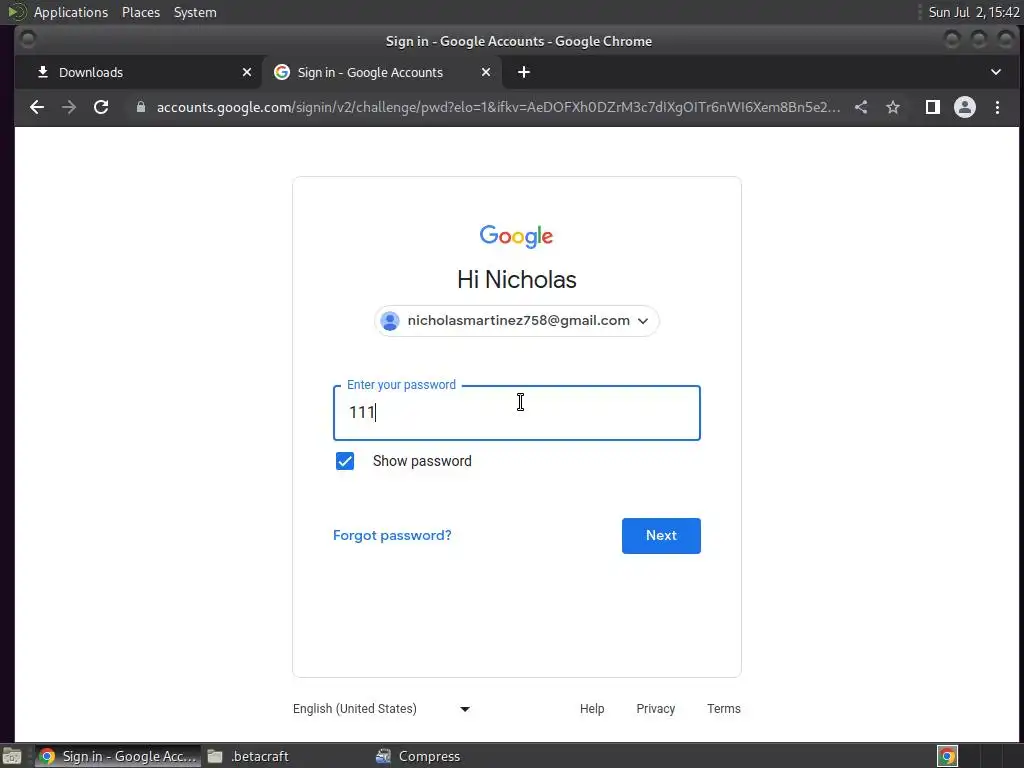The image size is (1024, 768).
Task: Switch to the Downloads tab
Action: click(139, 72)
